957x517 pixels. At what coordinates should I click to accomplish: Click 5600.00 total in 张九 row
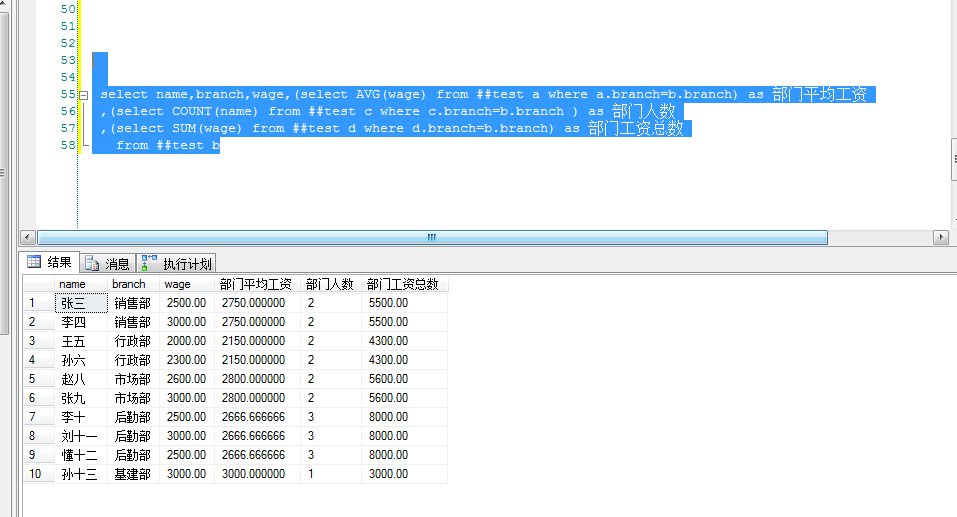[x=405, y=398]
